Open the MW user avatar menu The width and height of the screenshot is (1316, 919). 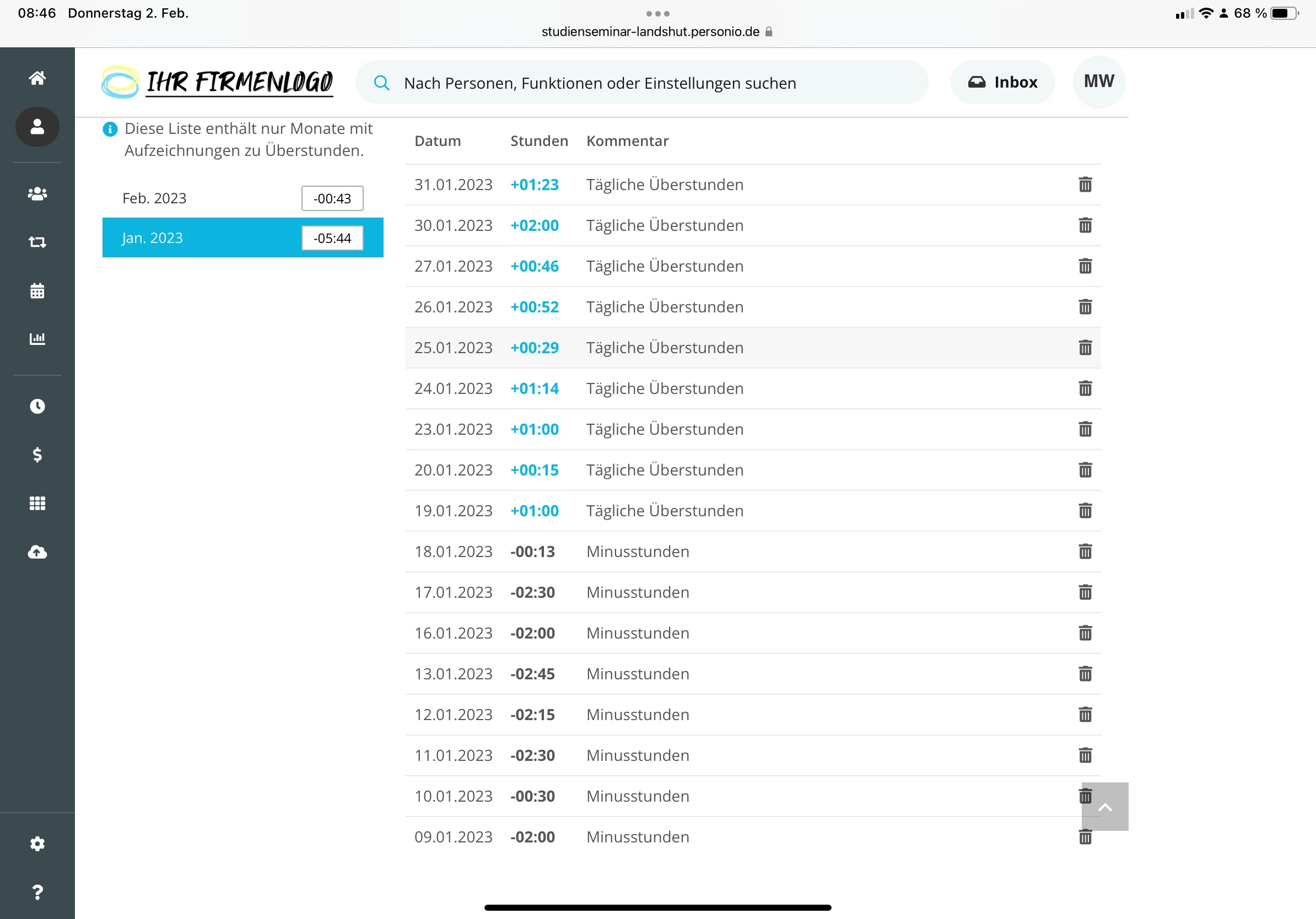click(1099, 82)
